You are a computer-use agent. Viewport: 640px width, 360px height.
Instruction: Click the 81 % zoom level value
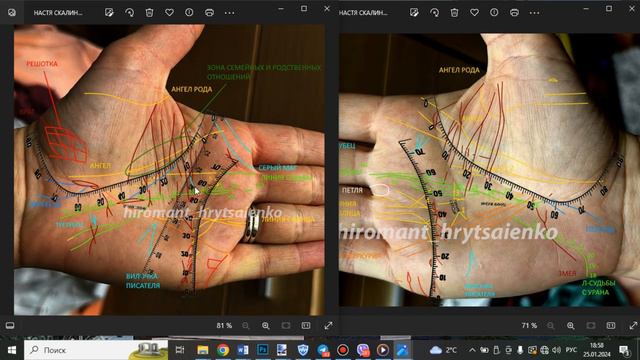click(224, 325)
